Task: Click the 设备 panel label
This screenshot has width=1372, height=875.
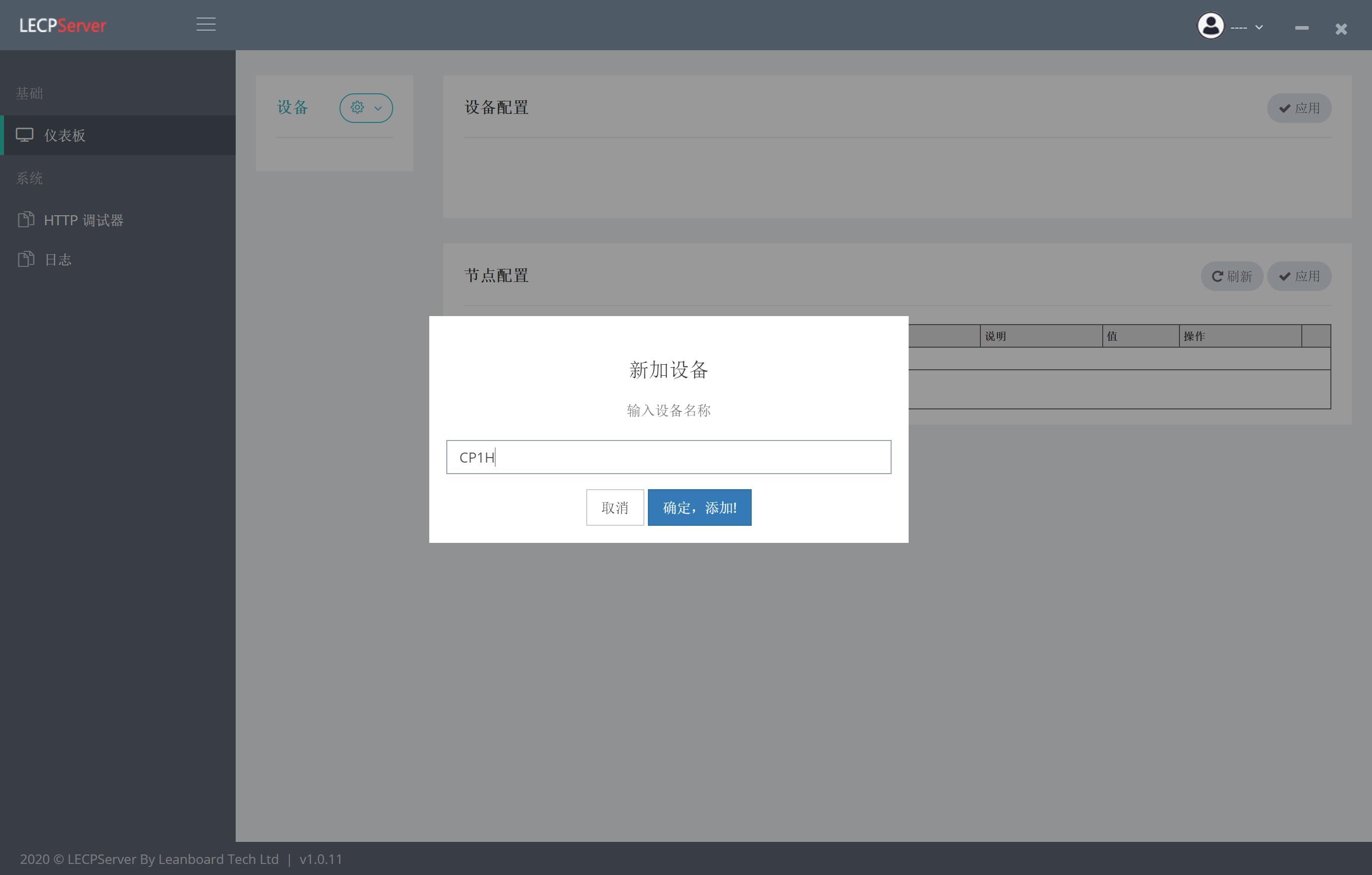Action: click(x=293, y=107)
